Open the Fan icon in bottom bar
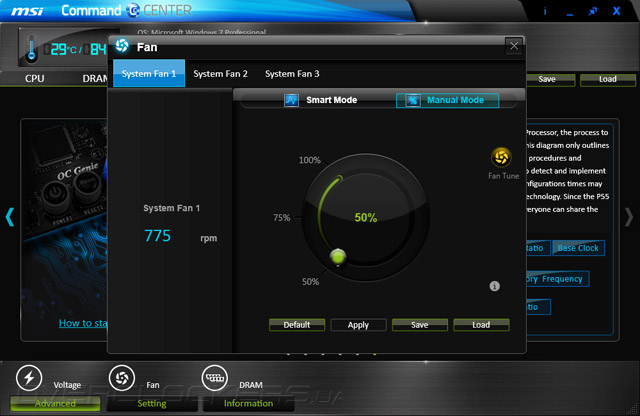This screenshot has width=640, height=416. pyautogui.click(x=122, y=378)
